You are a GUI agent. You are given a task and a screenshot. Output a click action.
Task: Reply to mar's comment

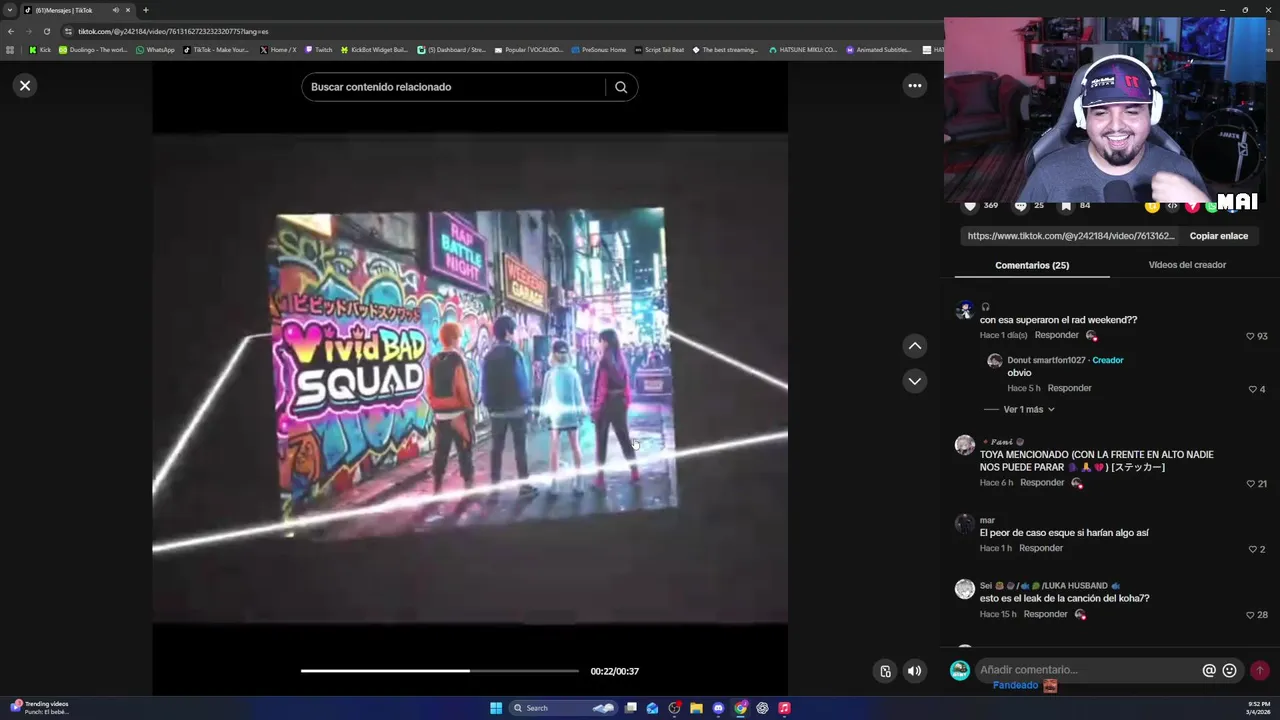pos(1041,548)
